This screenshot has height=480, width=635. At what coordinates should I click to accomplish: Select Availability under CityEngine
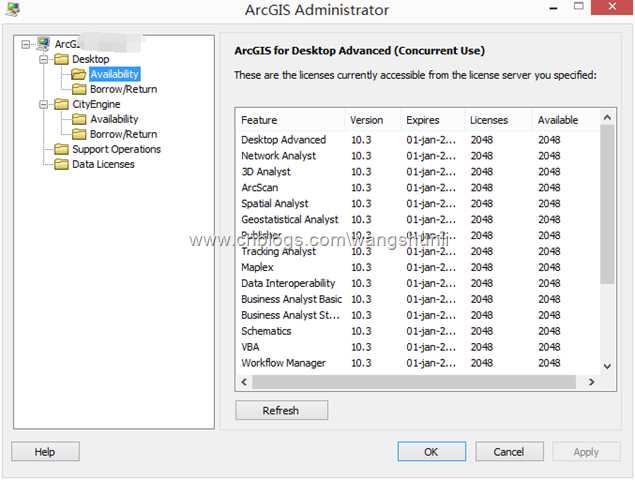click(x=114, y=119)
